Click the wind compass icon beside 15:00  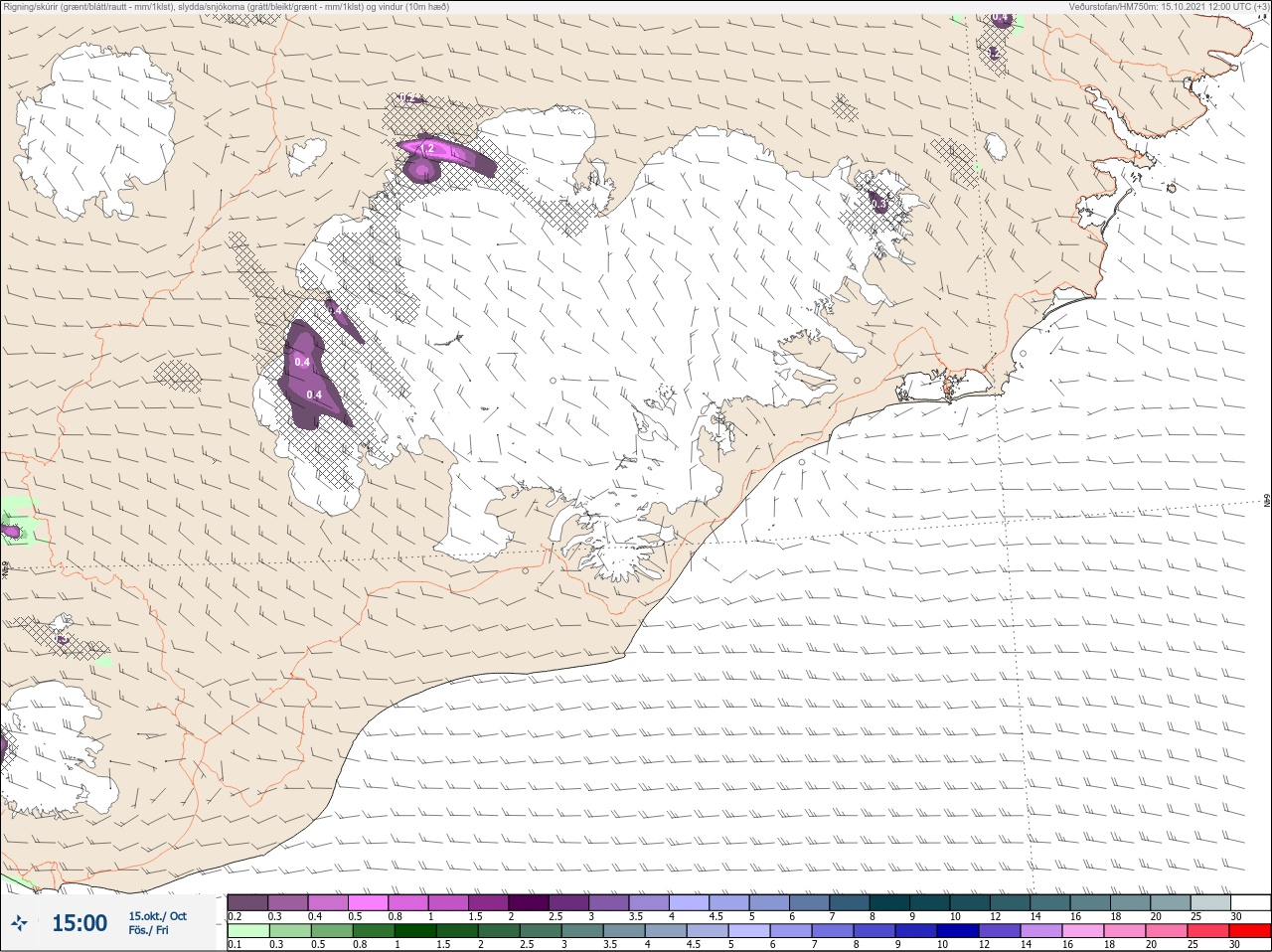[x=19, y=924]
